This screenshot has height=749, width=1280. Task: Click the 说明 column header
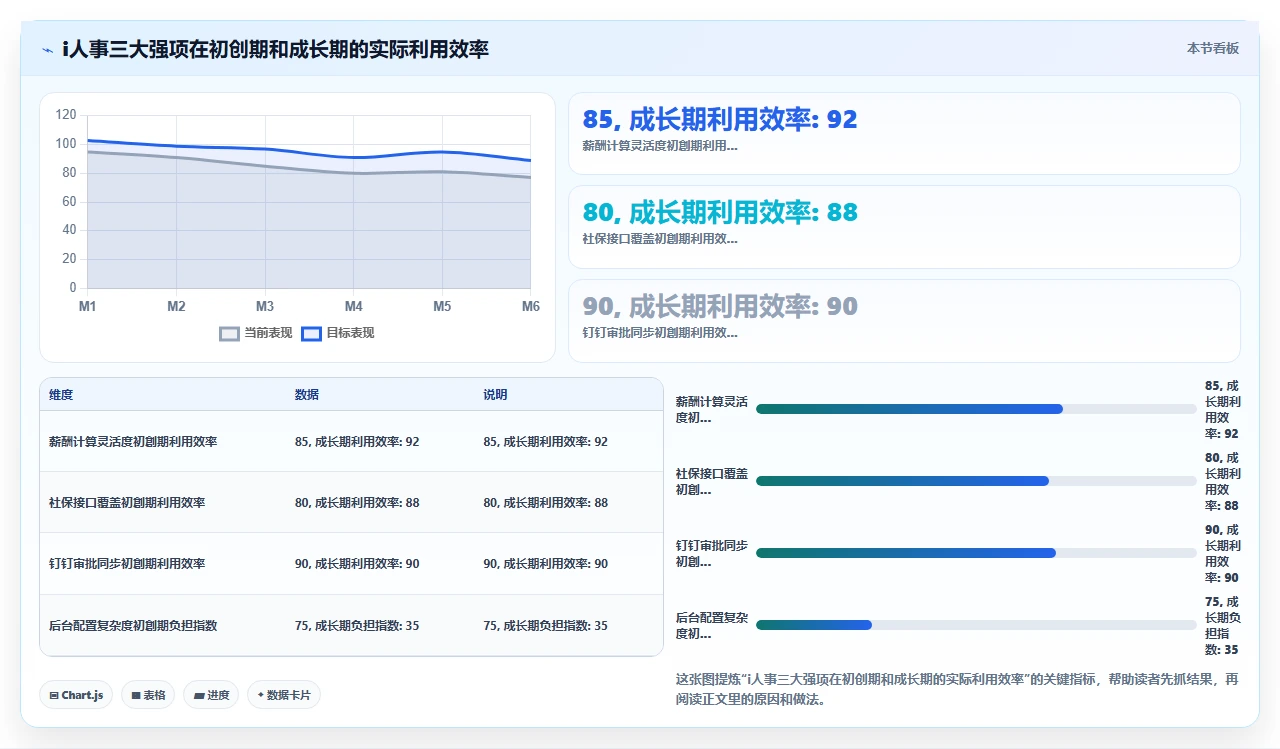click(x=496, y=395)
